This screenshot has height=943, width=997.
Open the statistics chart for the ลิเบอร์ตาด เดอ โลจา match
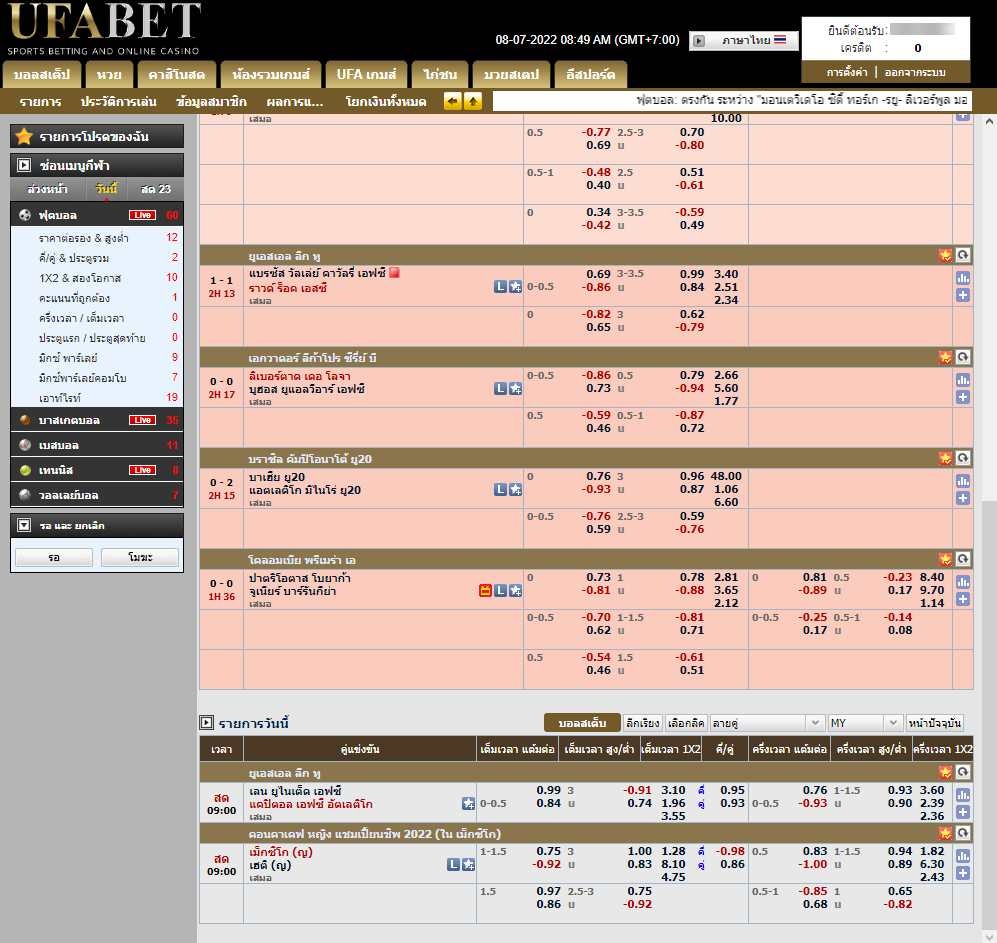(x=963, y=380)
